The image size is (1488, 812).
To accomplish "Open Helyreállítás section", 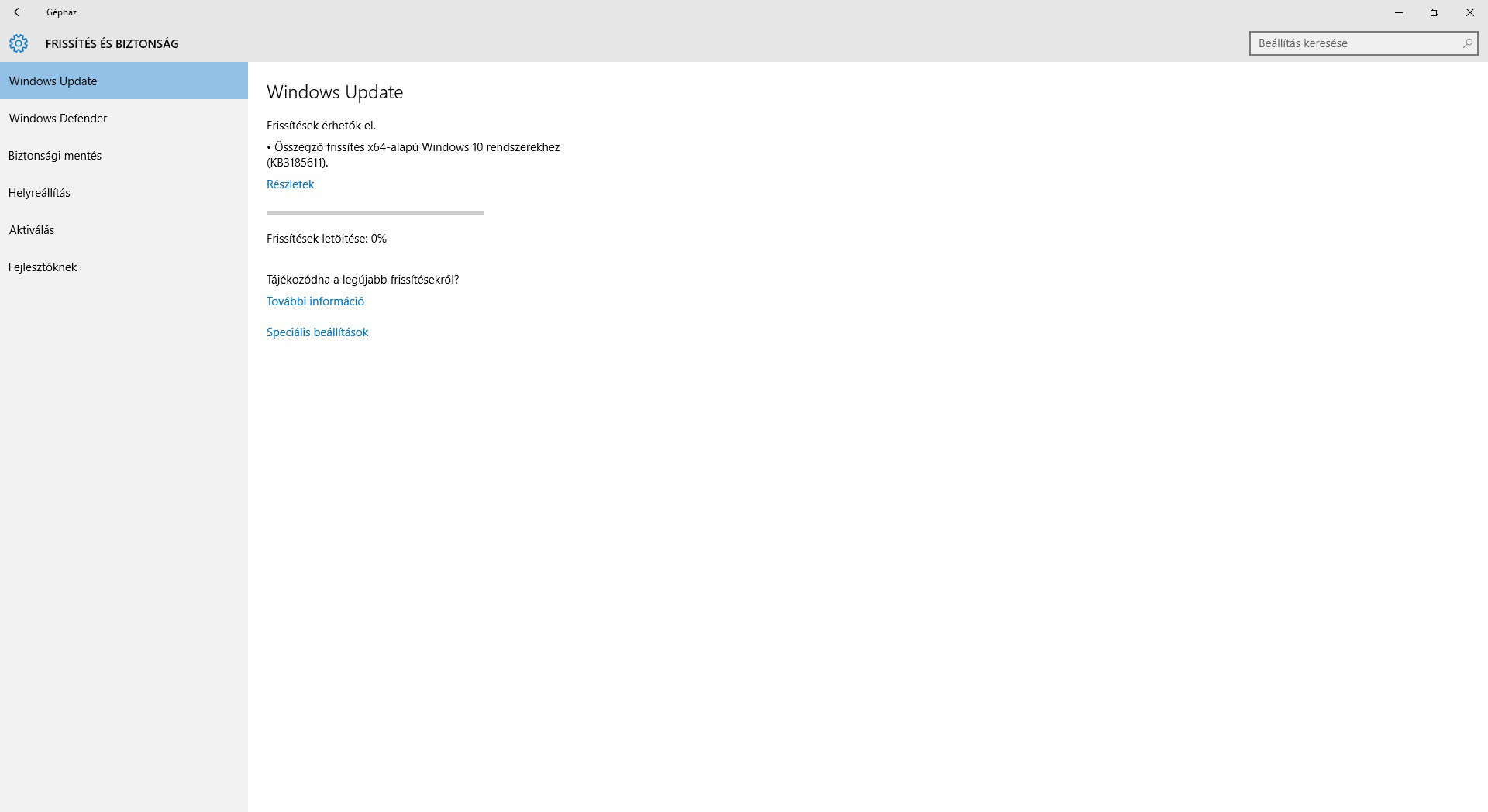I will [x=124, y=192].
